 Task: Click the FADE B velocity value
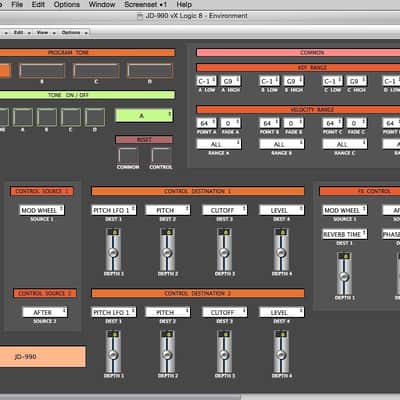click(x=293, y=123)
